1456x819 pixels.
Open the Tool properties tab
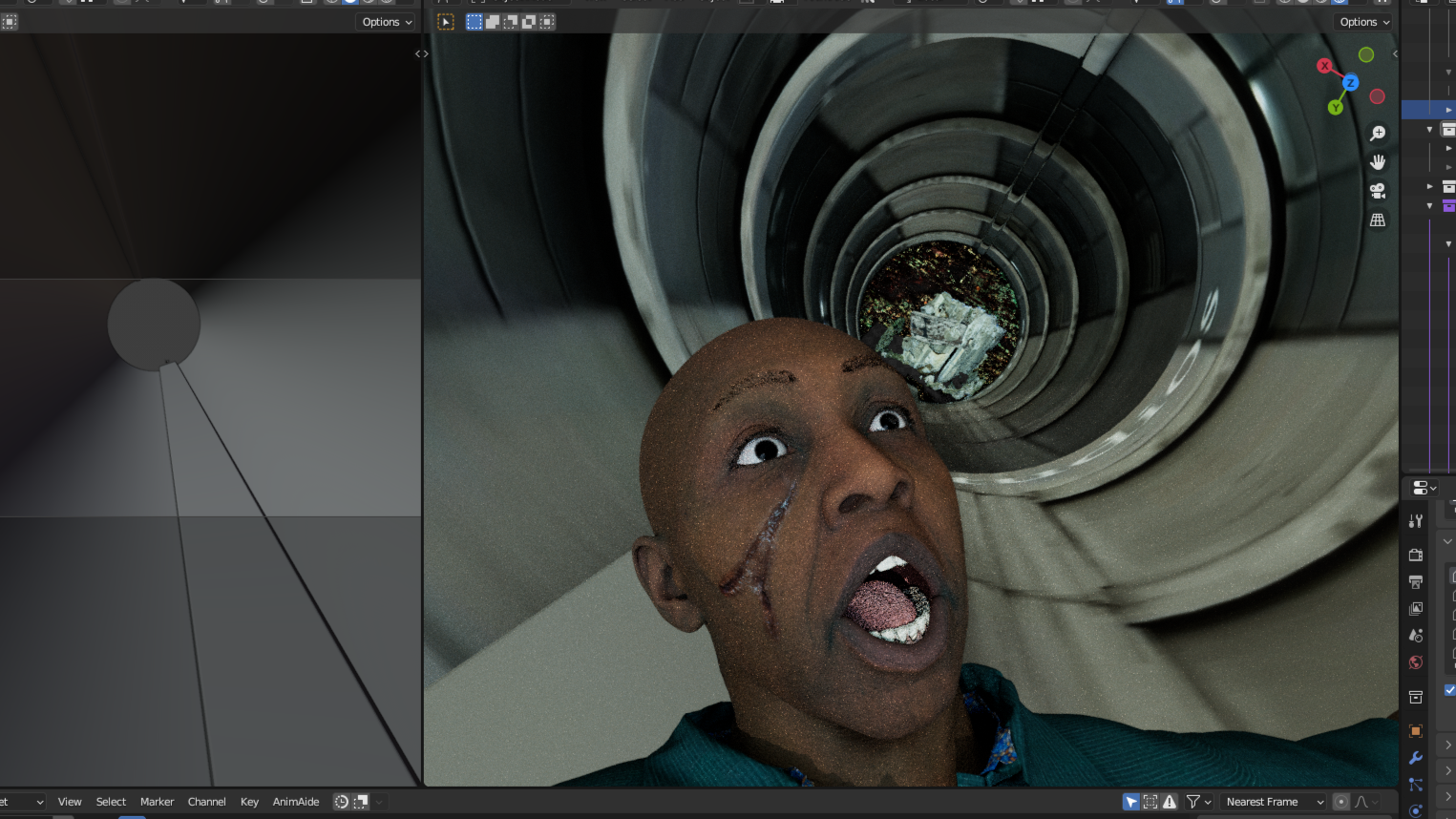[1416, 521]
